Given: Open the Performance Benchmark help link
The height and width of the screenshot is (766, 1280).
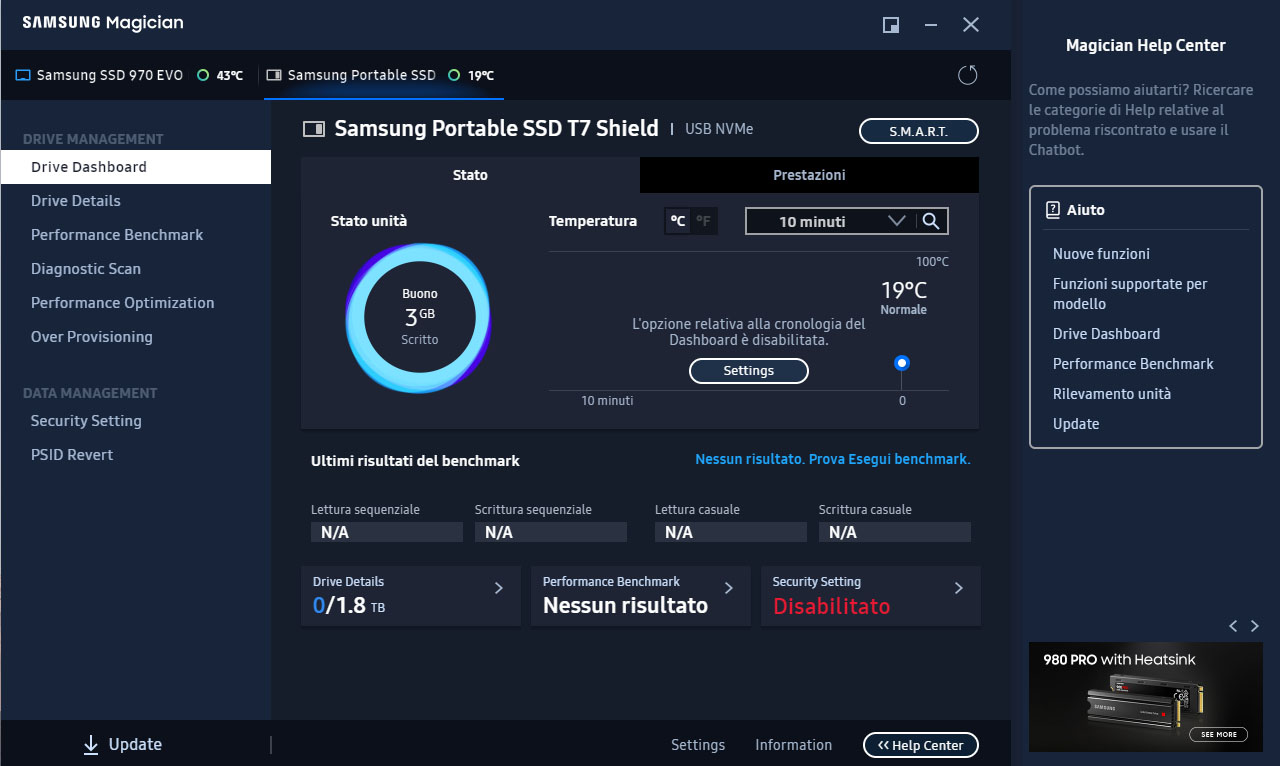Looking at the screenshot, I should pos(1133,364).
